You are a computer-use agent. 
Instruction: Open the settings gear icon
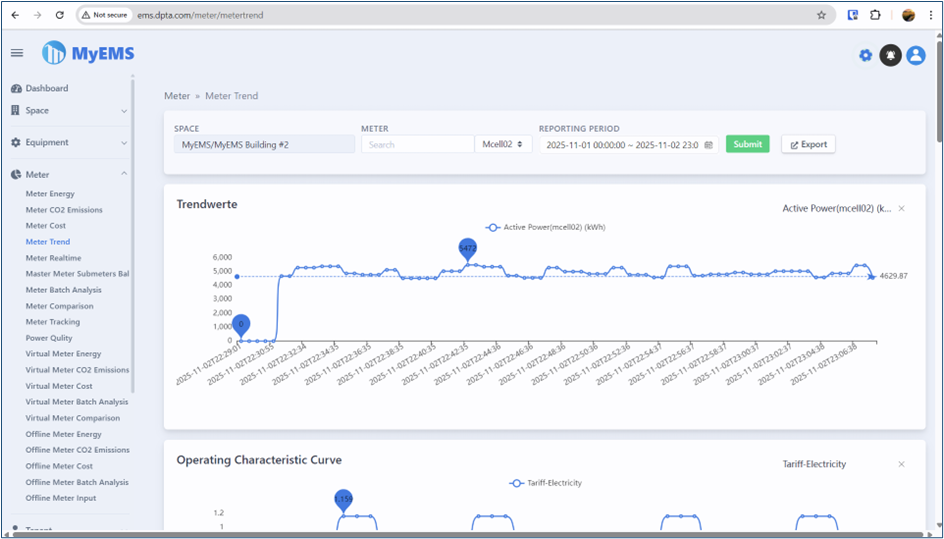tap(866, 56)
